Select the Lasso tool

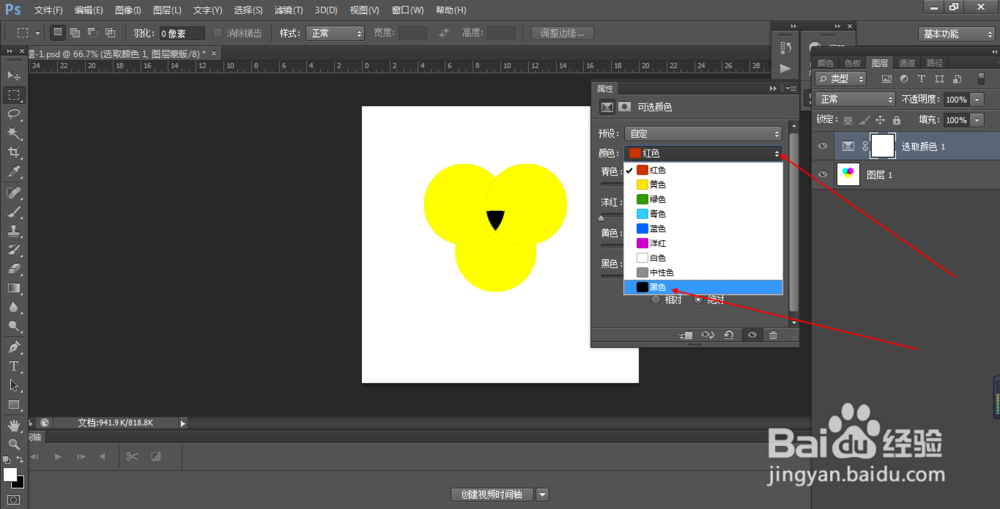coord(13,114)
